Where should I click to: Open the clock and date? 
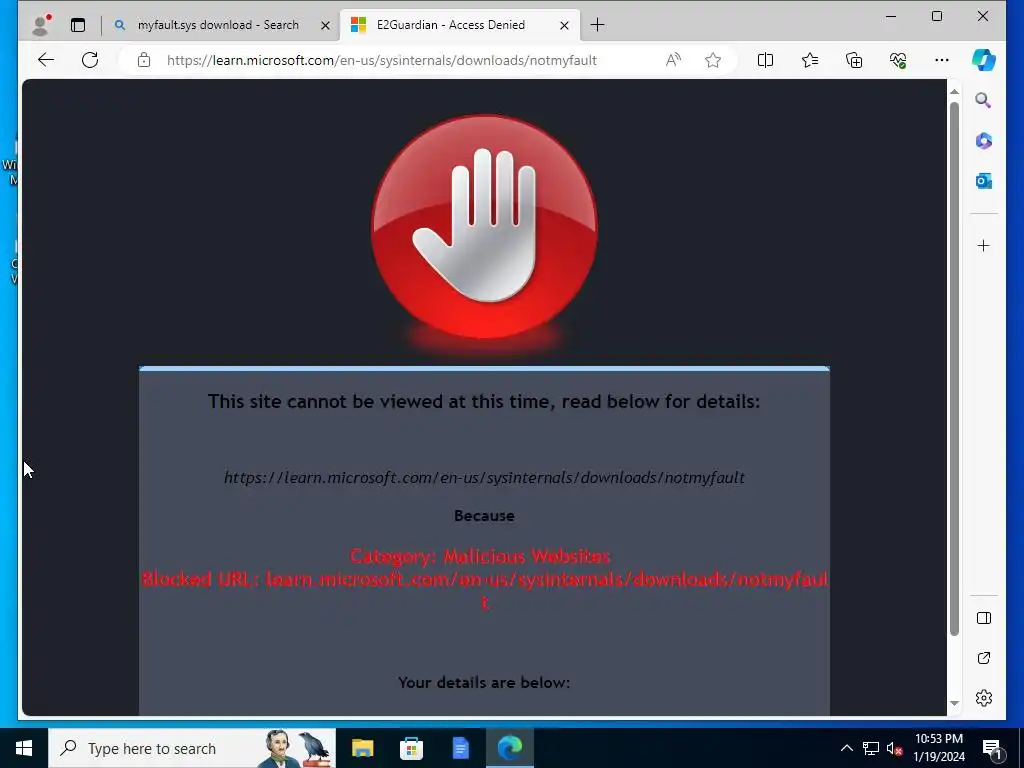click(939, 748)
